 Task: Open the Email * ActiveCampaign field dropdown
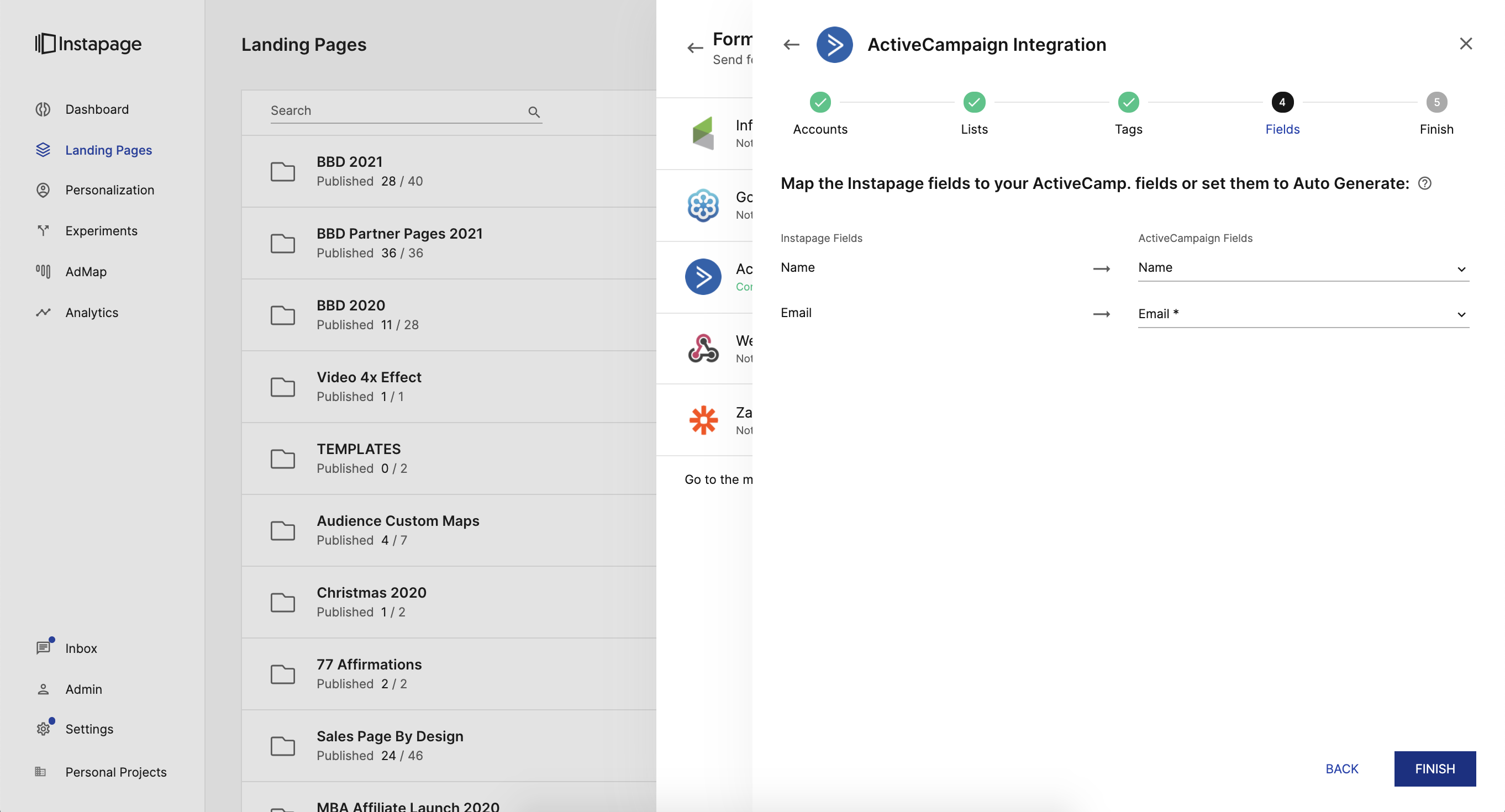(1303, 314)
